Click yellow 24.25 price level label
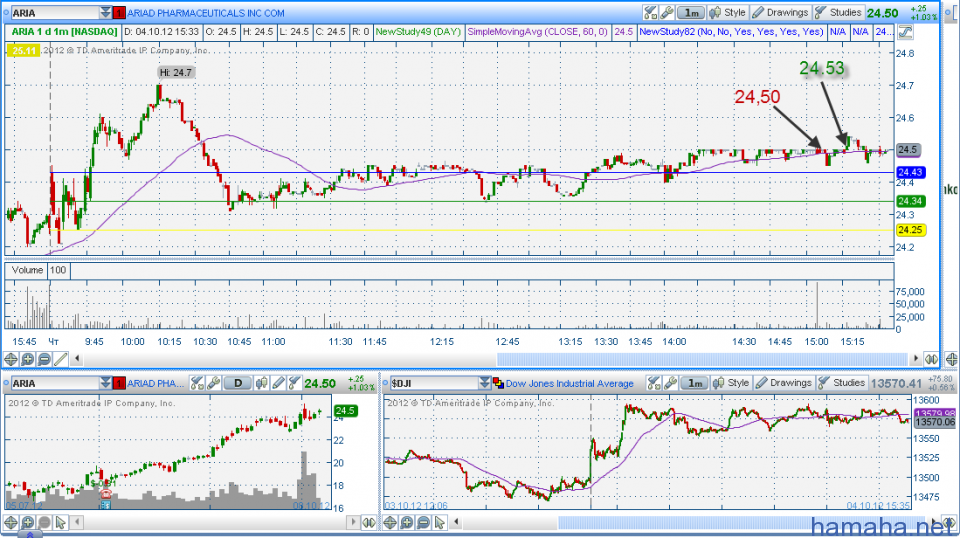Screen dimensions: 960x538 910,230
